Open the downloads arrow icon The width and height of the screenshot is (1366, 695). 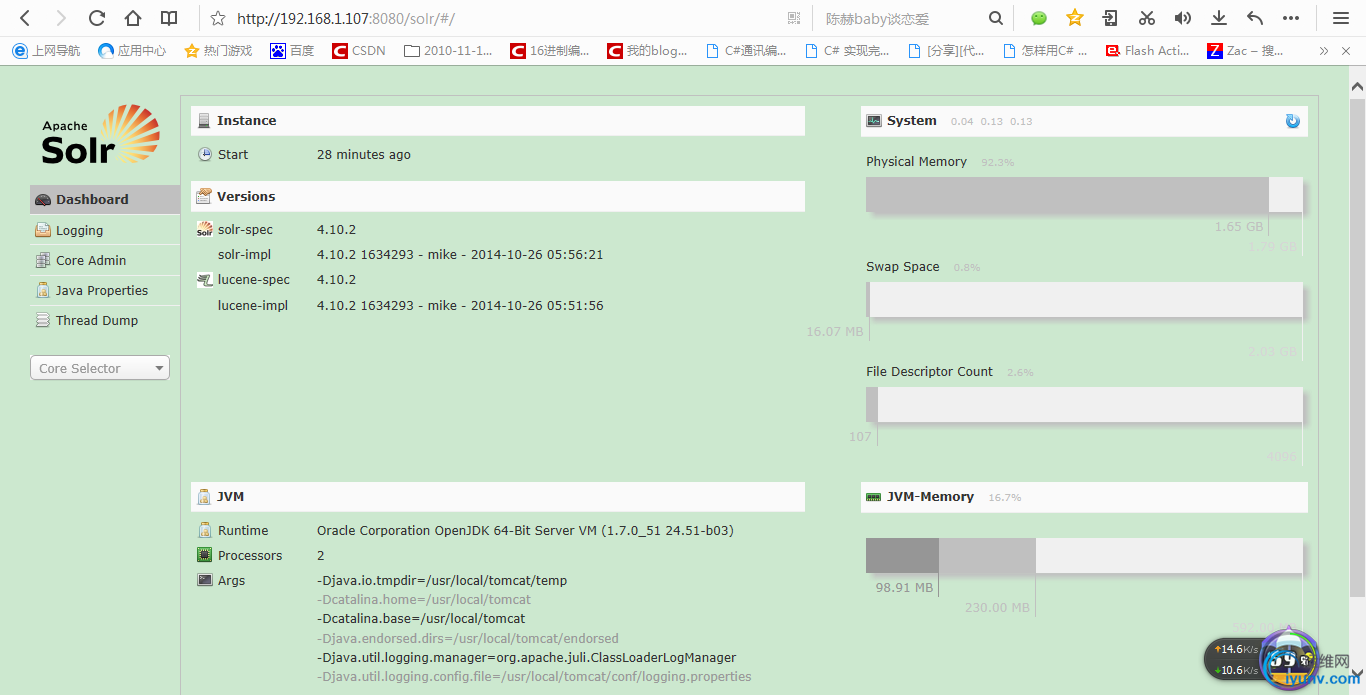click(1219, 18)
